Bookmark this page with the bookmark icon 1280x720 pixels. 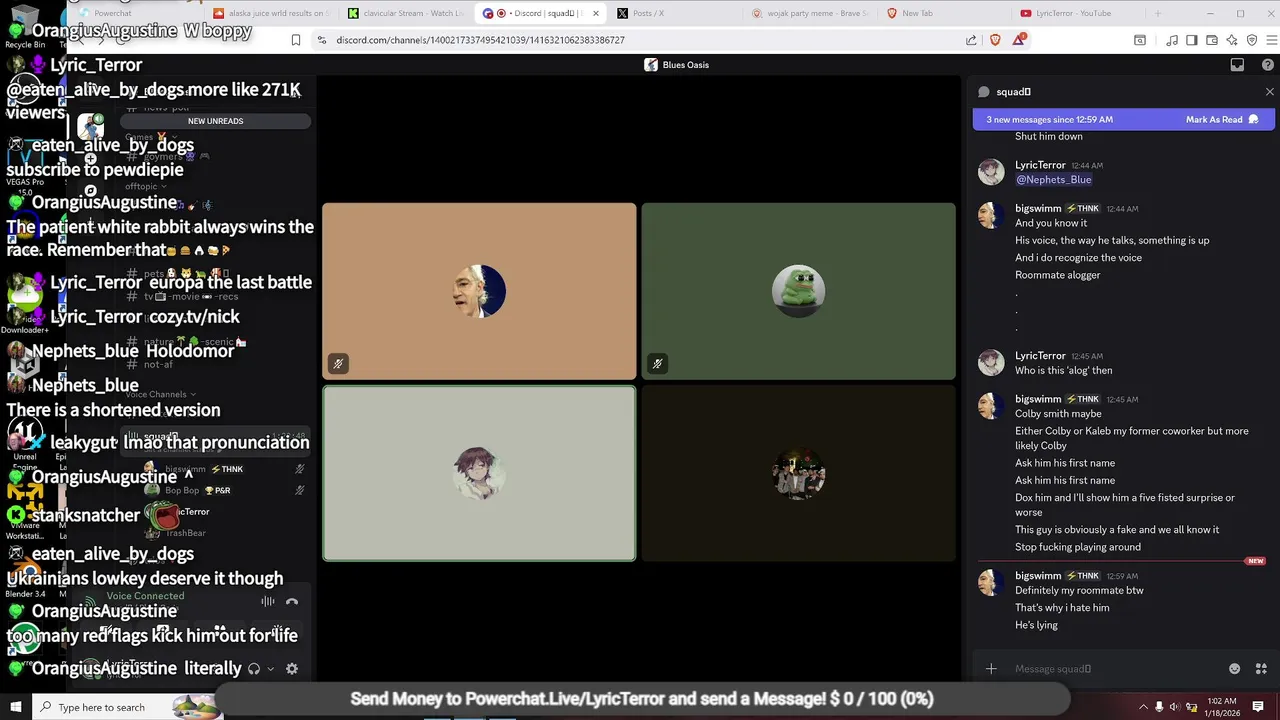click(296, 40)
